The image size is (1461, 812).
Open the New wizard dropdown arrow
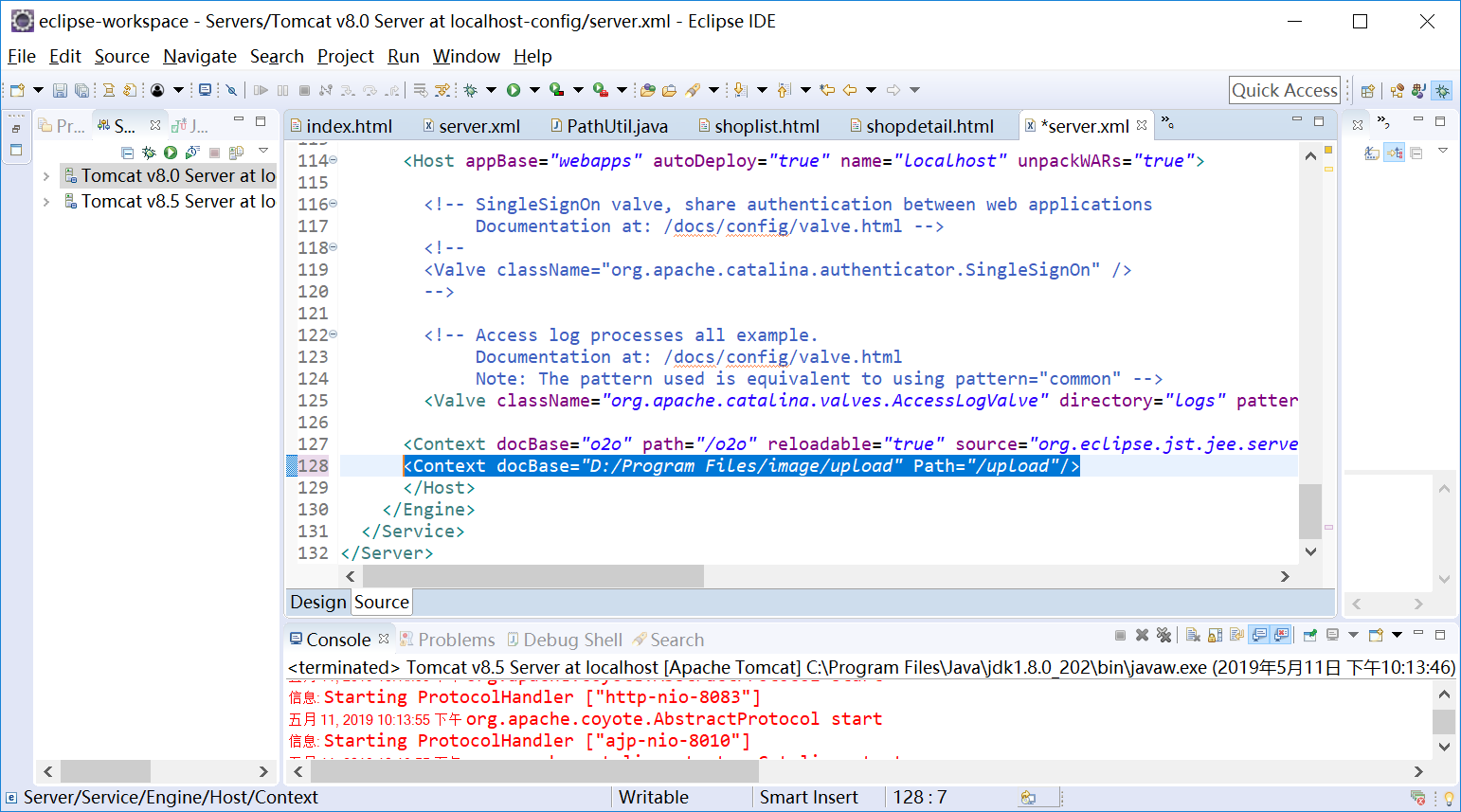[x=38, y=90]
